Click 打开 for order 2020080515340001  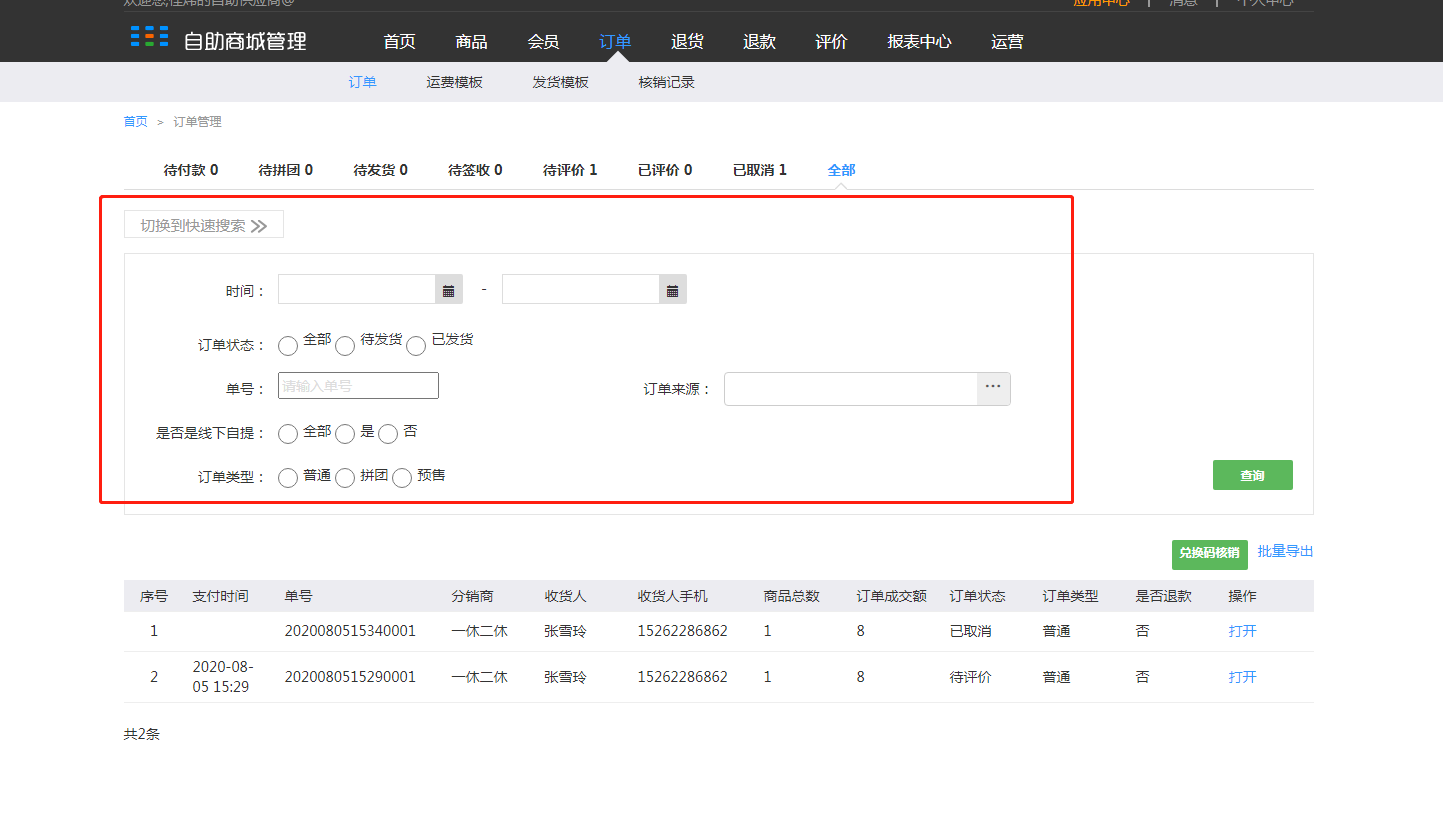(1242, 631)
